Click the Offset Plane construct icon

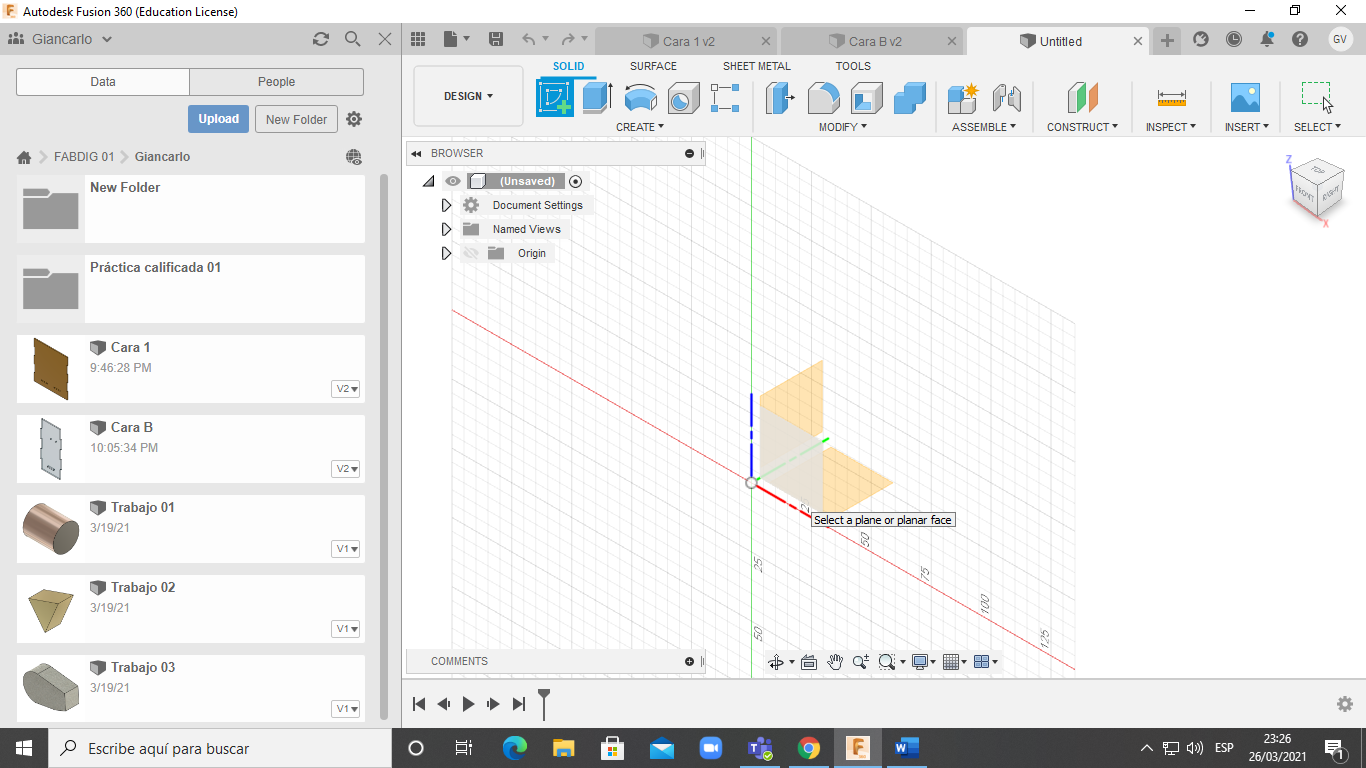click(1083, 98)
